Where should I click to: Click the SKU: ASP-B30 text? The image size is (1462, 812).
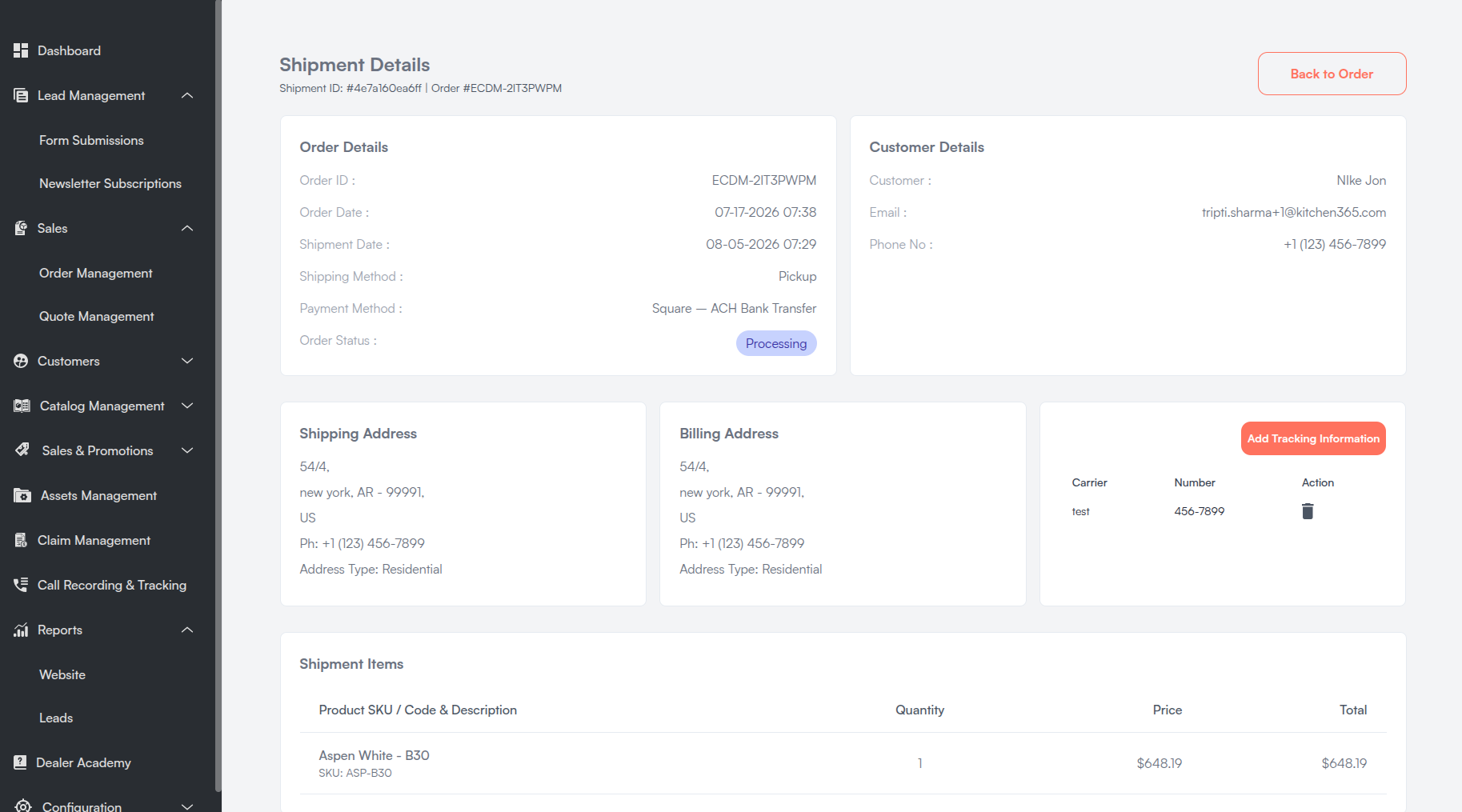(x=355, y=773)
